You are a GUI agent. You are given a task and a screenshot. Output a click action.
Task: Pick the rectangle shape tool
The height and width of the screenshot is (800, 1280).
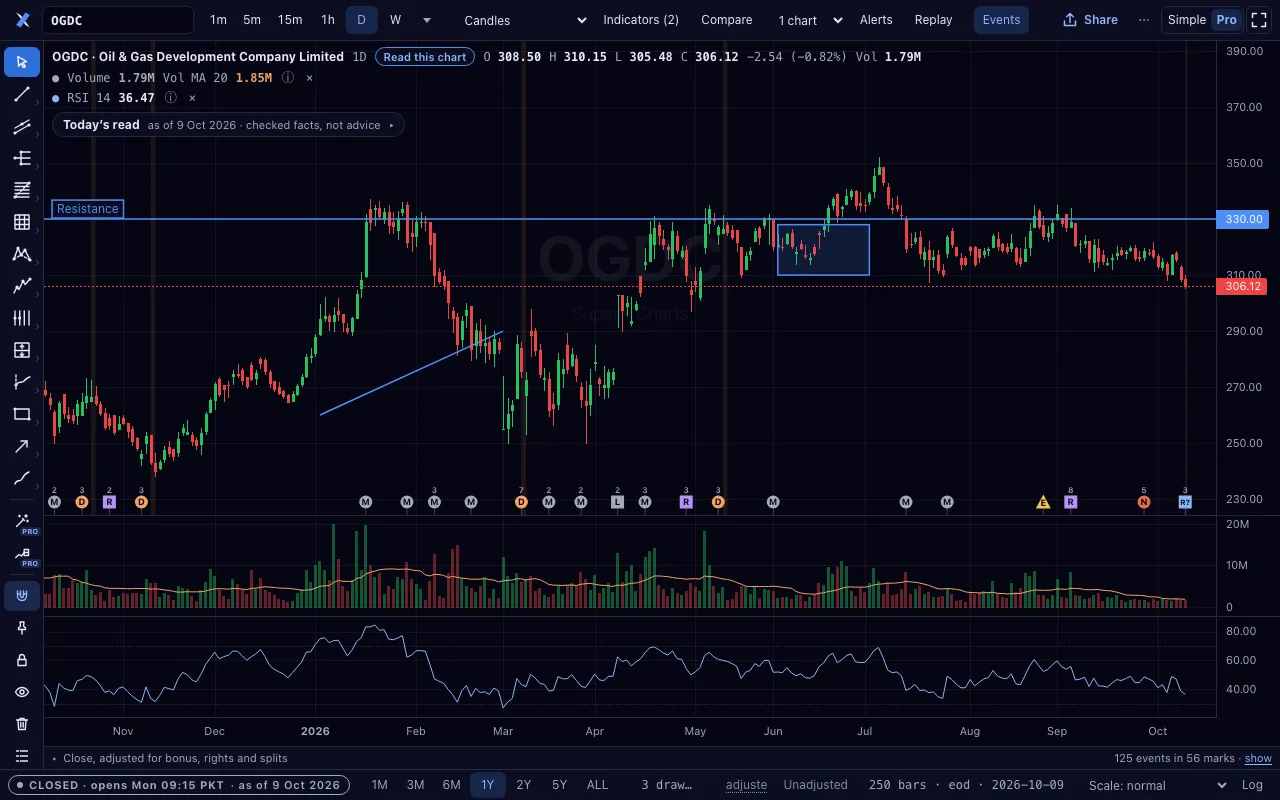click(22, 414)
